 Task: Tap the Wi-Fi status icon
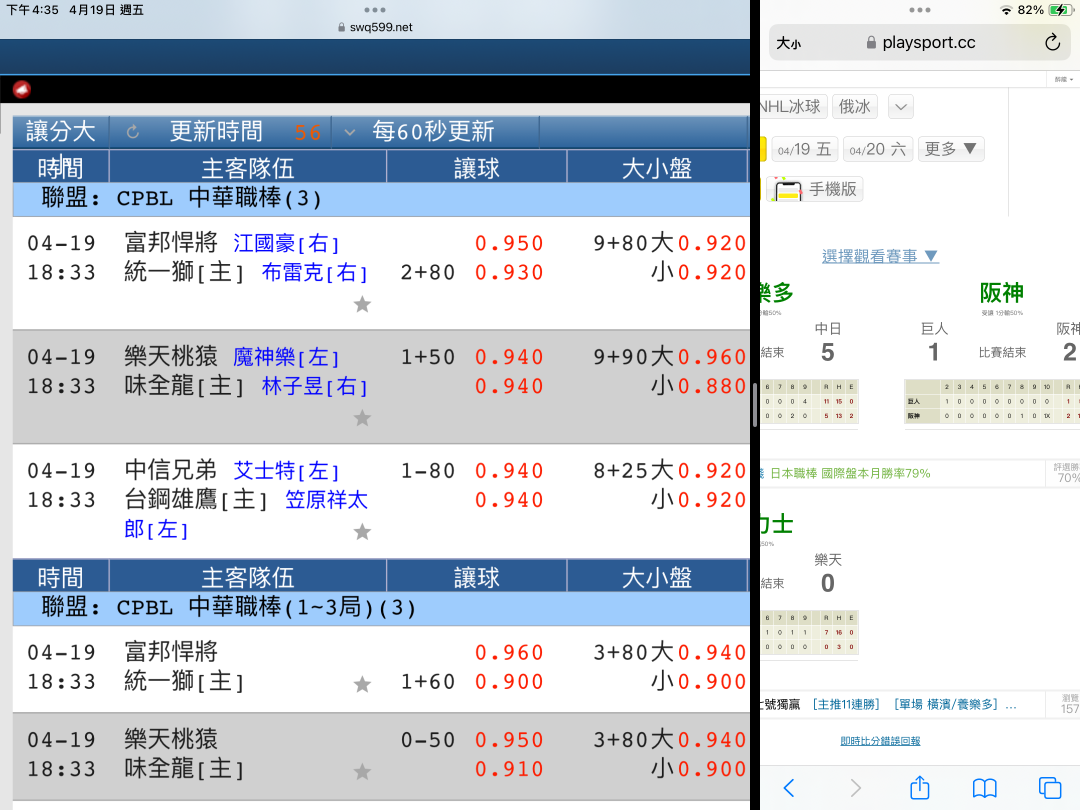(x=1006, y=10)
